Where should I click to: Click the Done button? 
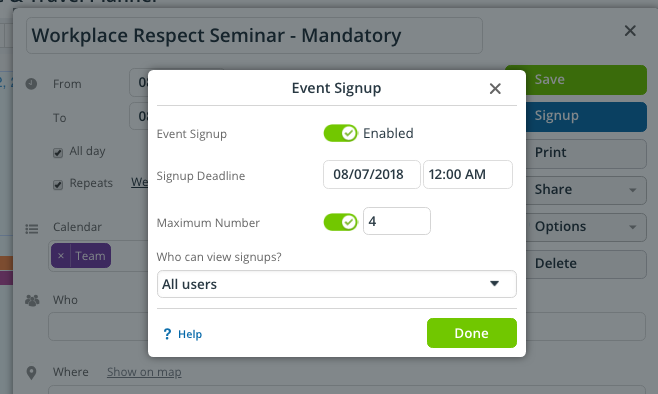[x=472, y=333]
